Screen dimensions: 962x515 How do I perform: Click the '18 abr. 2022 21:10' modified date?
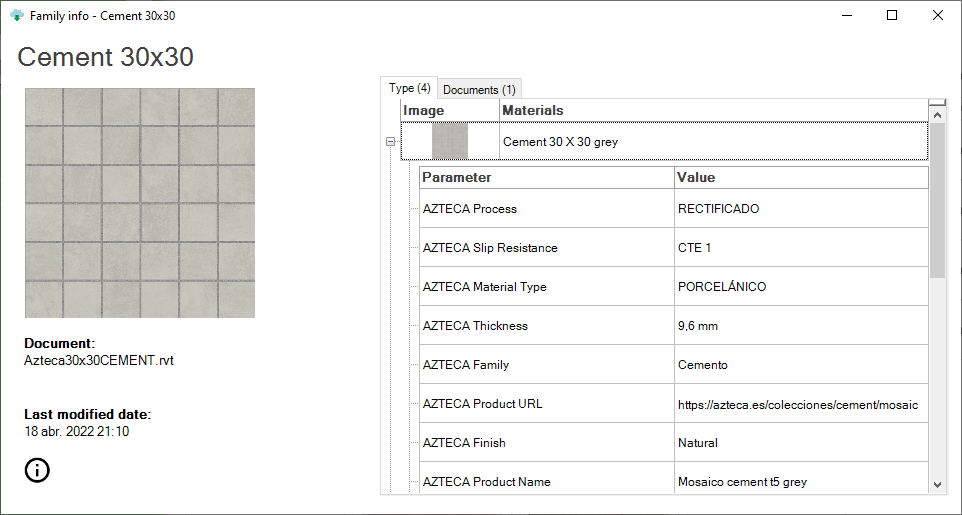(x=77, y=432)
